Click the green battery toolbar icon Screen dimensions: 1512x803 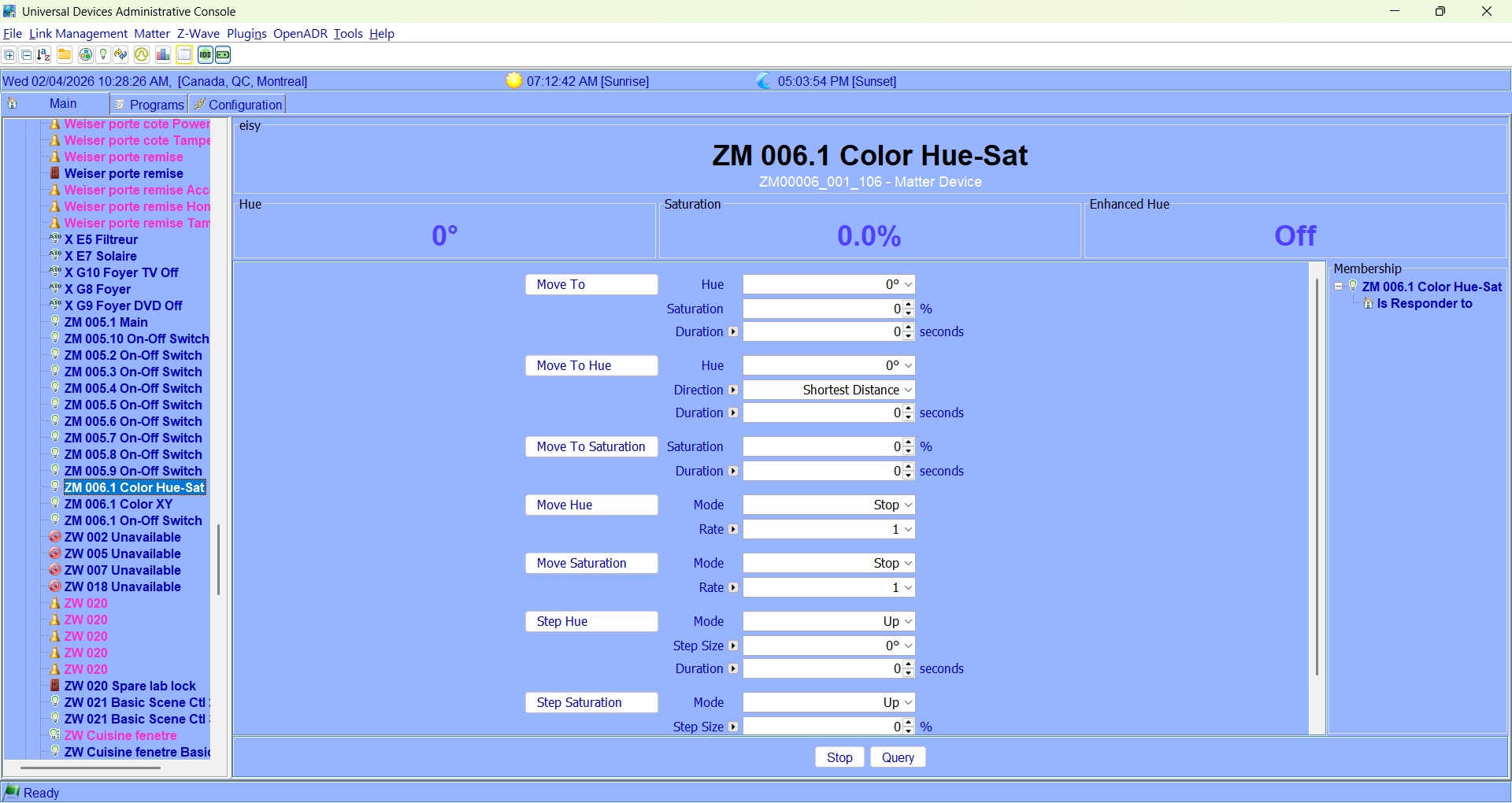pos(224,54)
